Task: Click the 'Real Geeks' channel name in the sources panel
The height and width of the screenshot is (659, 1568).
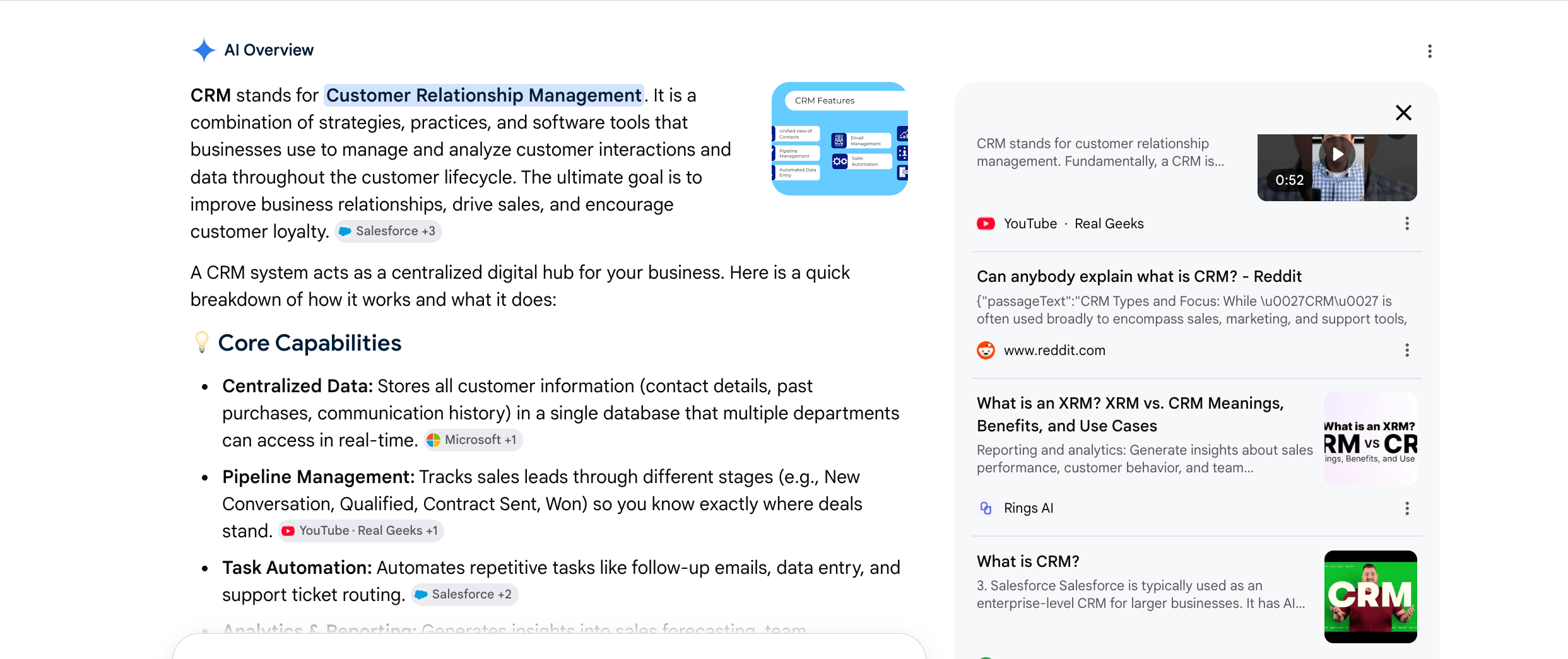Action: click(1109, 223)
